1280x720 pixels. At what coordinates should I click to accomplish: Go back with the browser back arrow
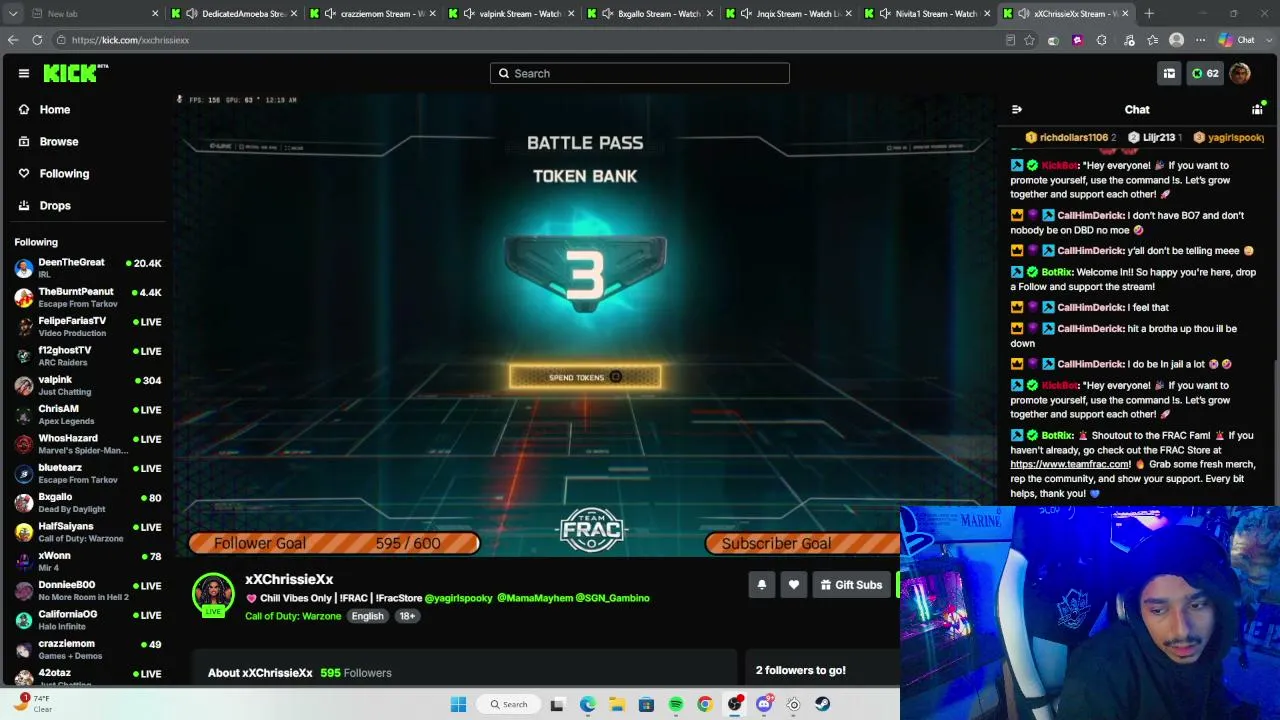(x=13, y=40)
